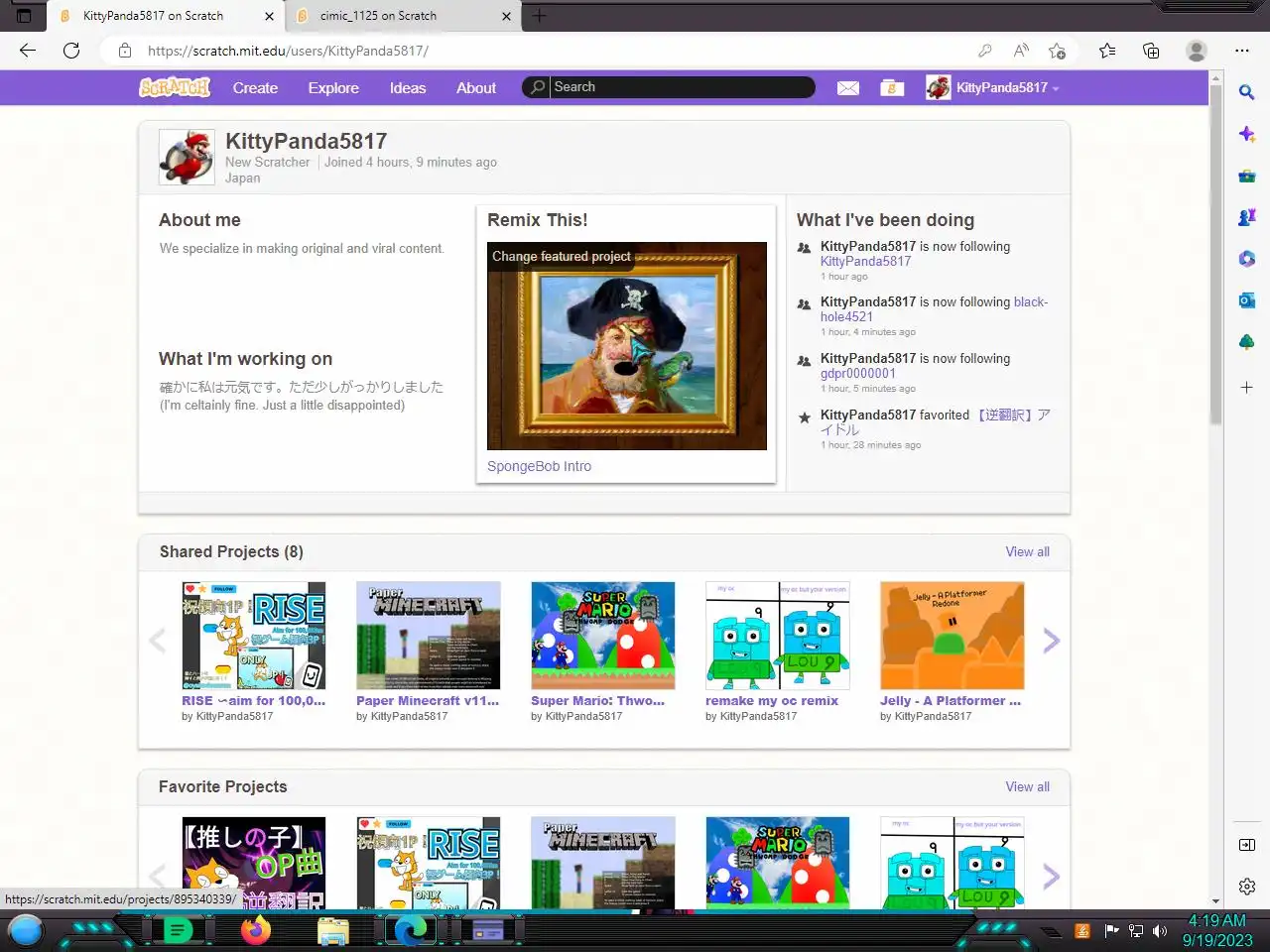The height and width of the screenshot is (952, 1270).
Task: Open sidebar settings gear icon
Action: click(1247, 887)
